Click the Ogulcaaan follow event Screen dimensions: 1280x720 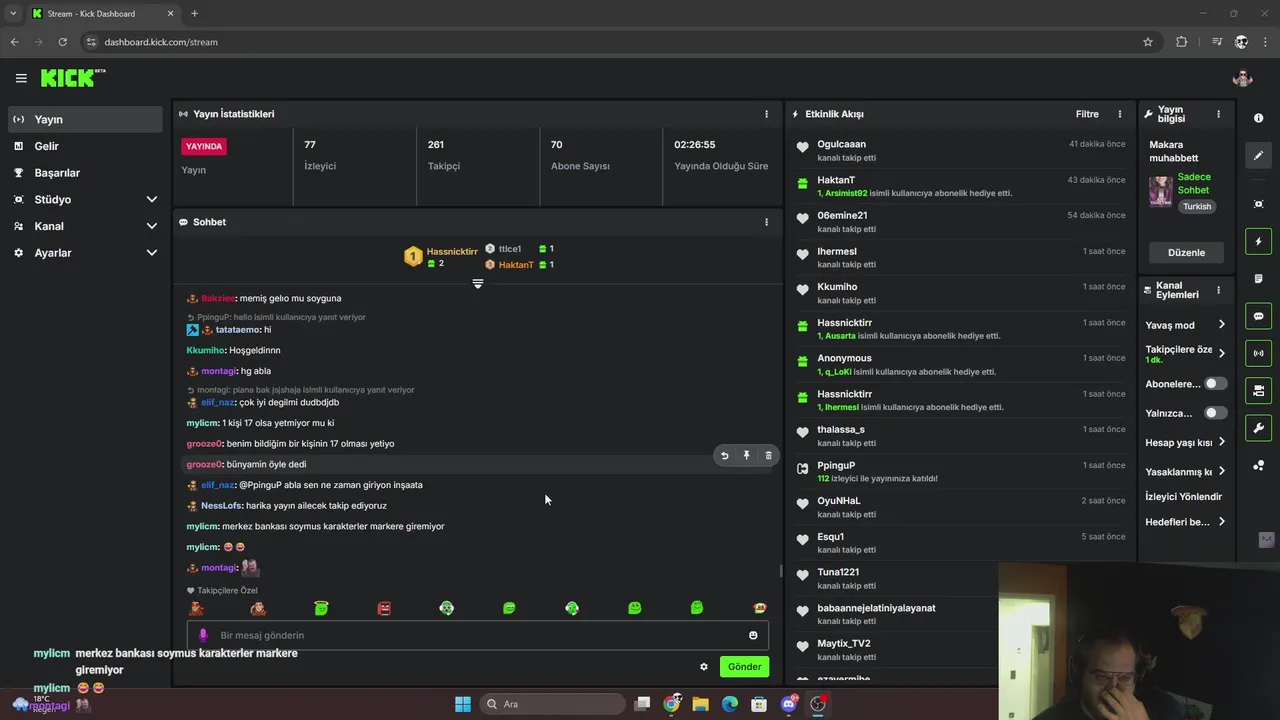960,151
